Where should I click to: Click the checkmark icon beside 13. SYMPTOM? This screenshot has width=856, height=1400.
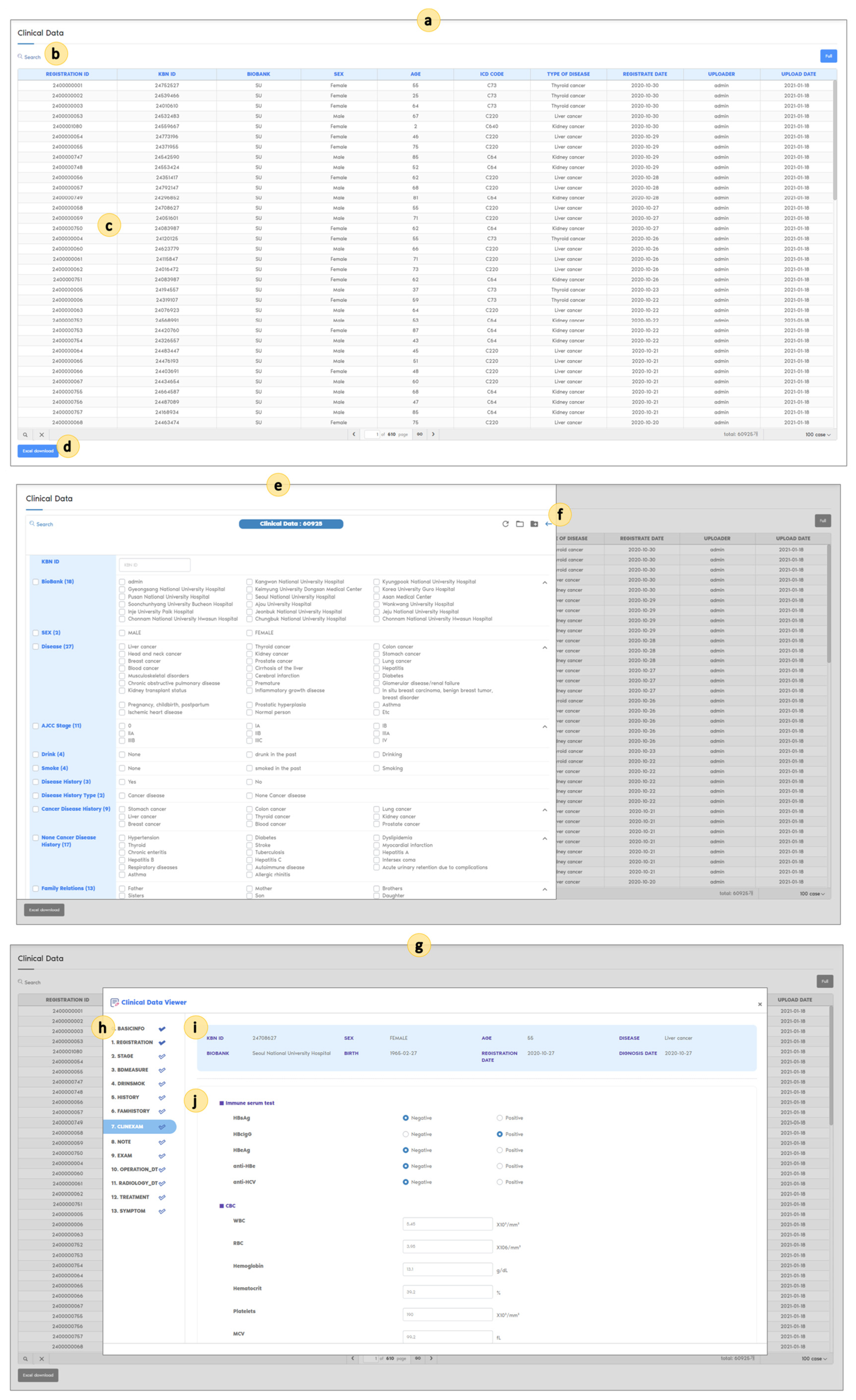coord(162,1211)
